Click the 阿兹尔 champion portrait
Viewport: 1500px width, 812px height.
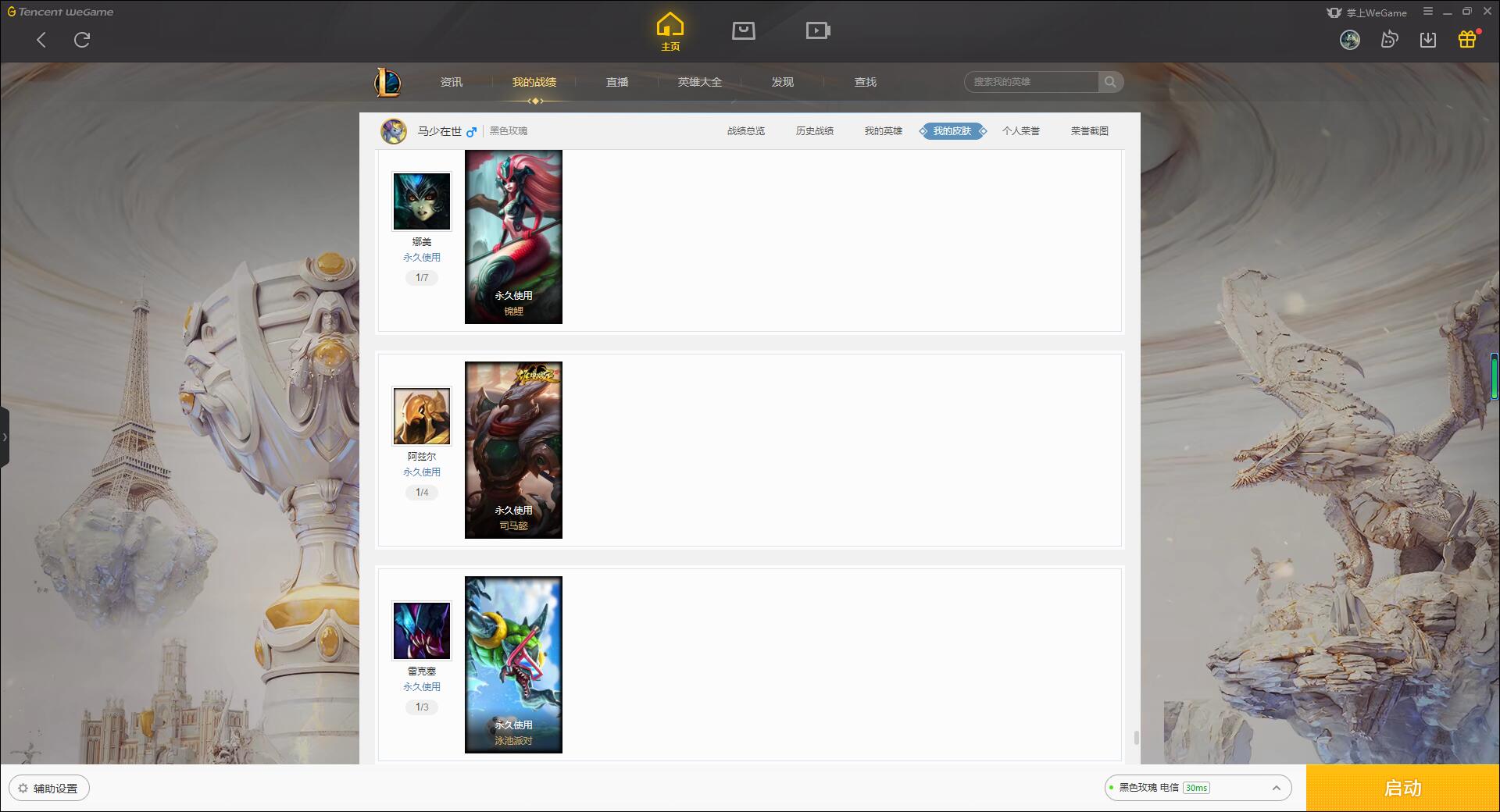[422, 416]
